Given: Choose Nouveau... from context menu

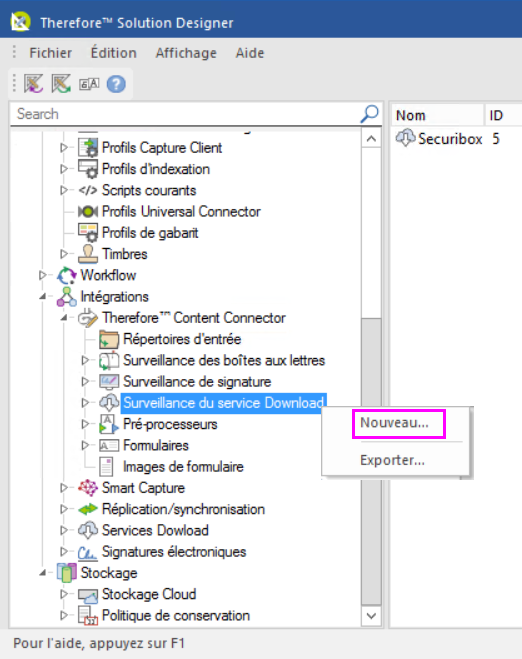Looking at the screenshot, I should (x=395, y=423).
